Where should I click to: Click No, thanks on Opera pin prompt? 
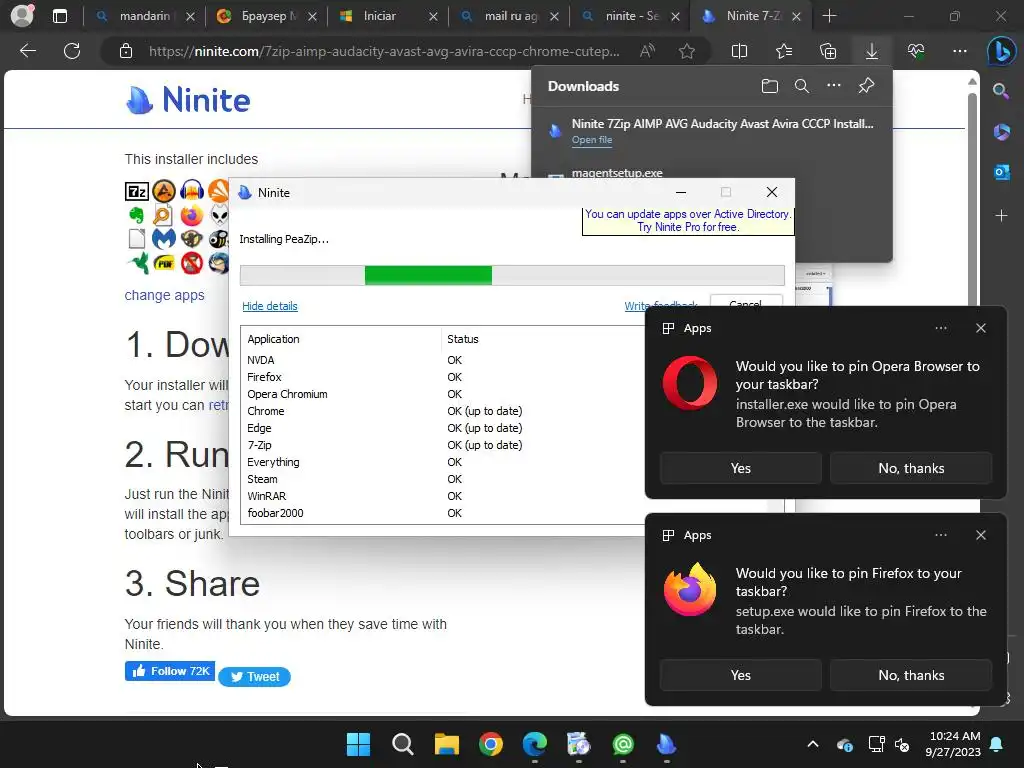[911, 468]
